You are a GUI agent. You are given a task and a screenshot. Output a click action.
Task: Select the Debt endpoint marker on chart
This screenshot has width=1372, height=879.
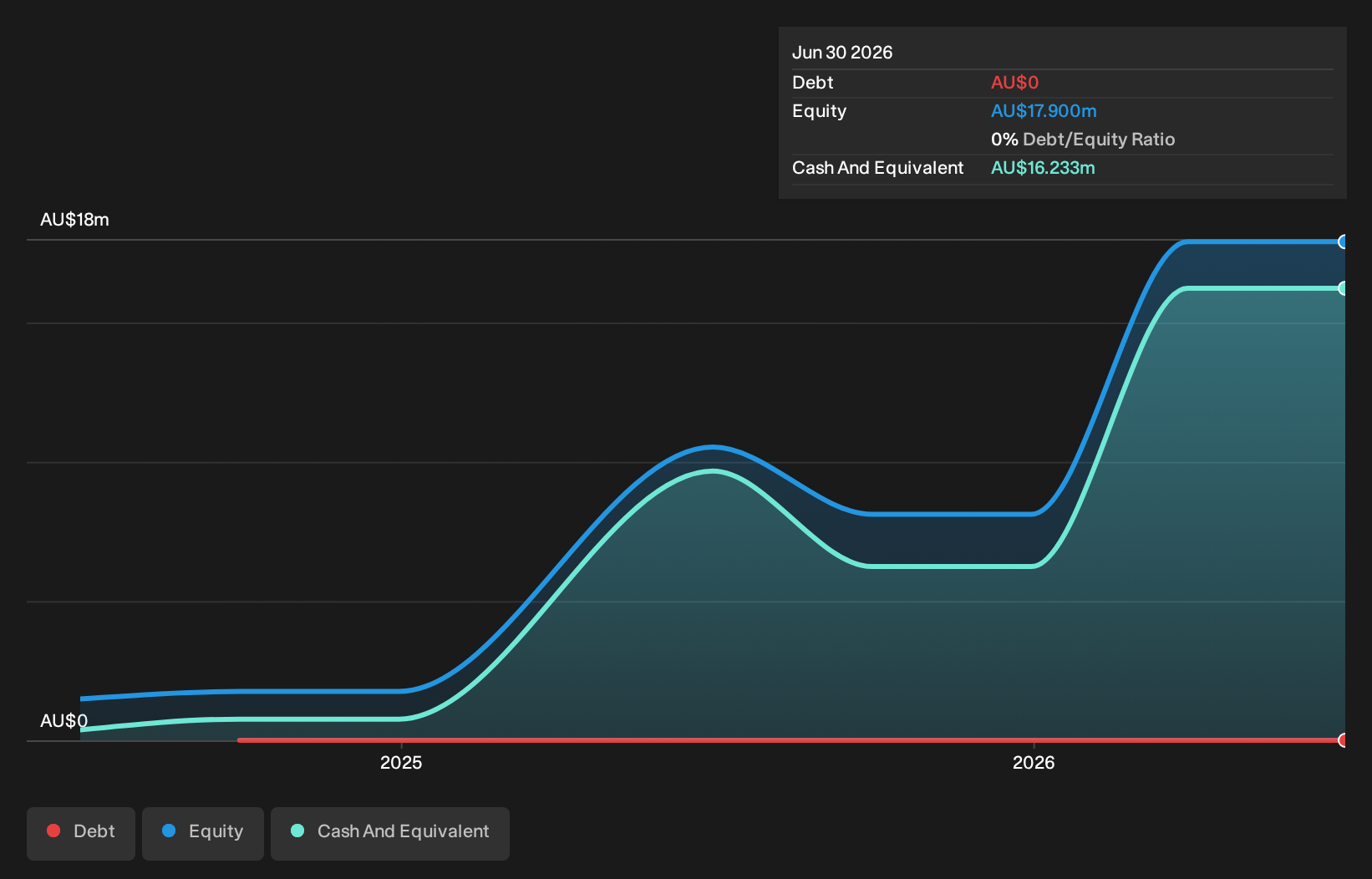pyautogui.click(x=1343, y=740)
